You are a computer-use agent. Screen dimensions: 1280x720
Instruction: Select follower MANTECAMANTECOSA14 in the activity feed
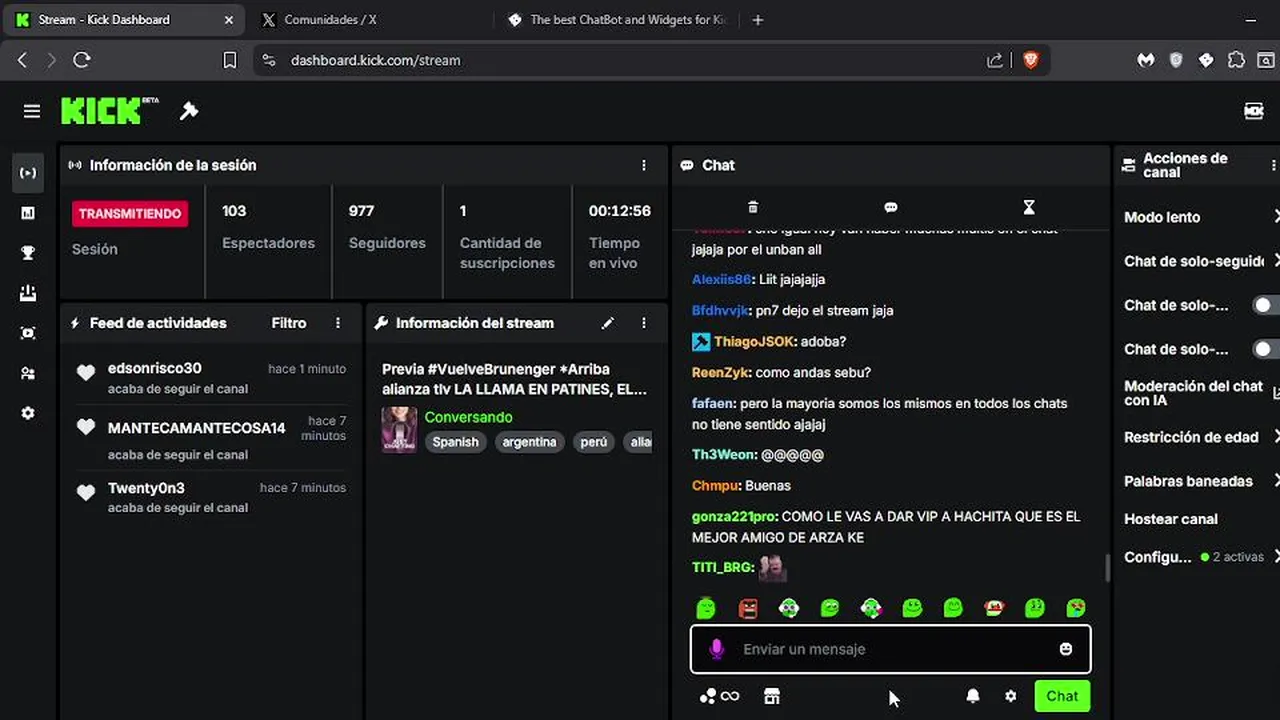pyautogui.click(x=197, y=428)
